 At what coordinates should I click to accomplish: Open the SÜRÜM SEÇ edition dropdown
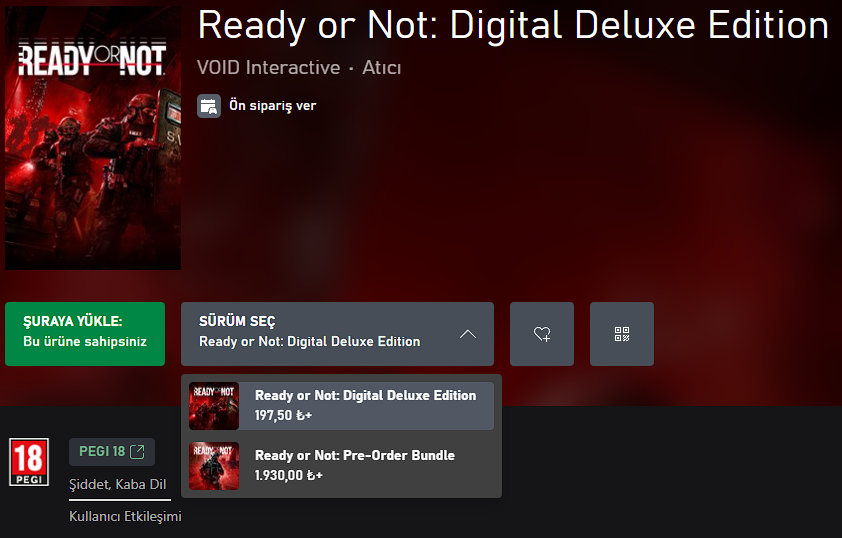(337, 334)
